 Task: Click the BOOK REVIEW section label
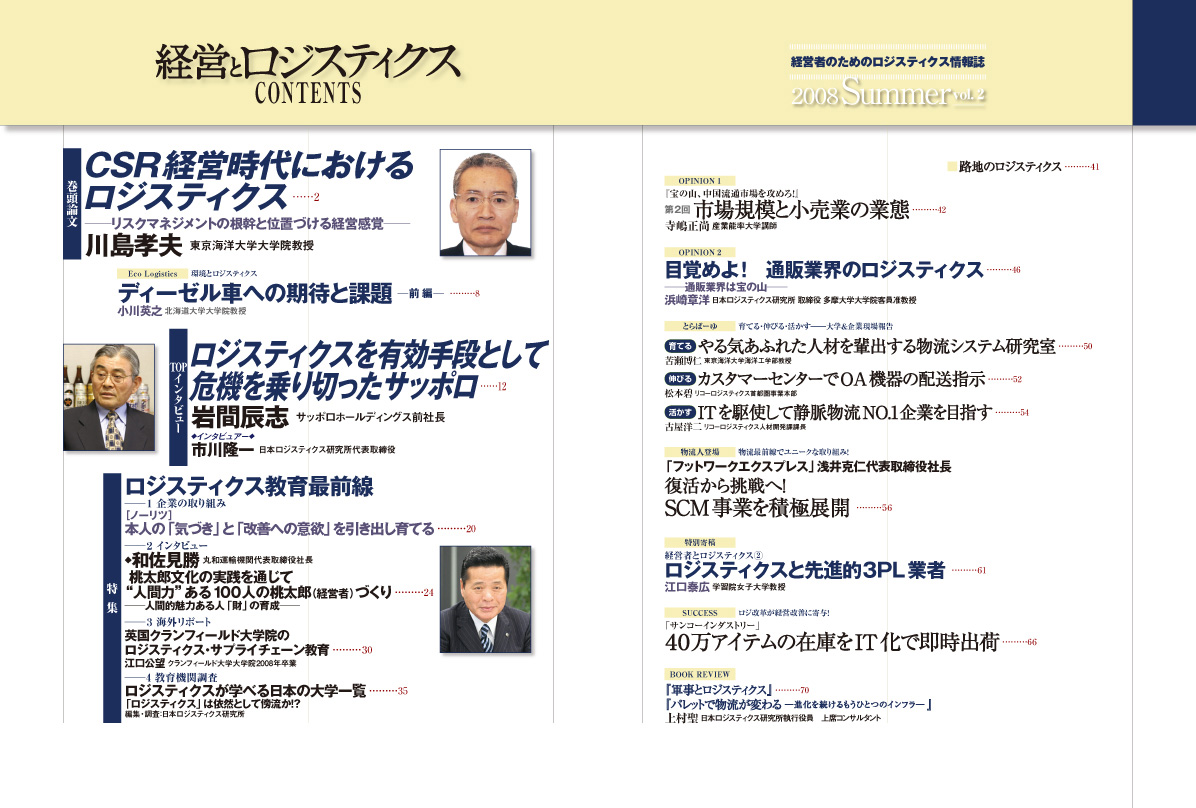pos(699,674)
